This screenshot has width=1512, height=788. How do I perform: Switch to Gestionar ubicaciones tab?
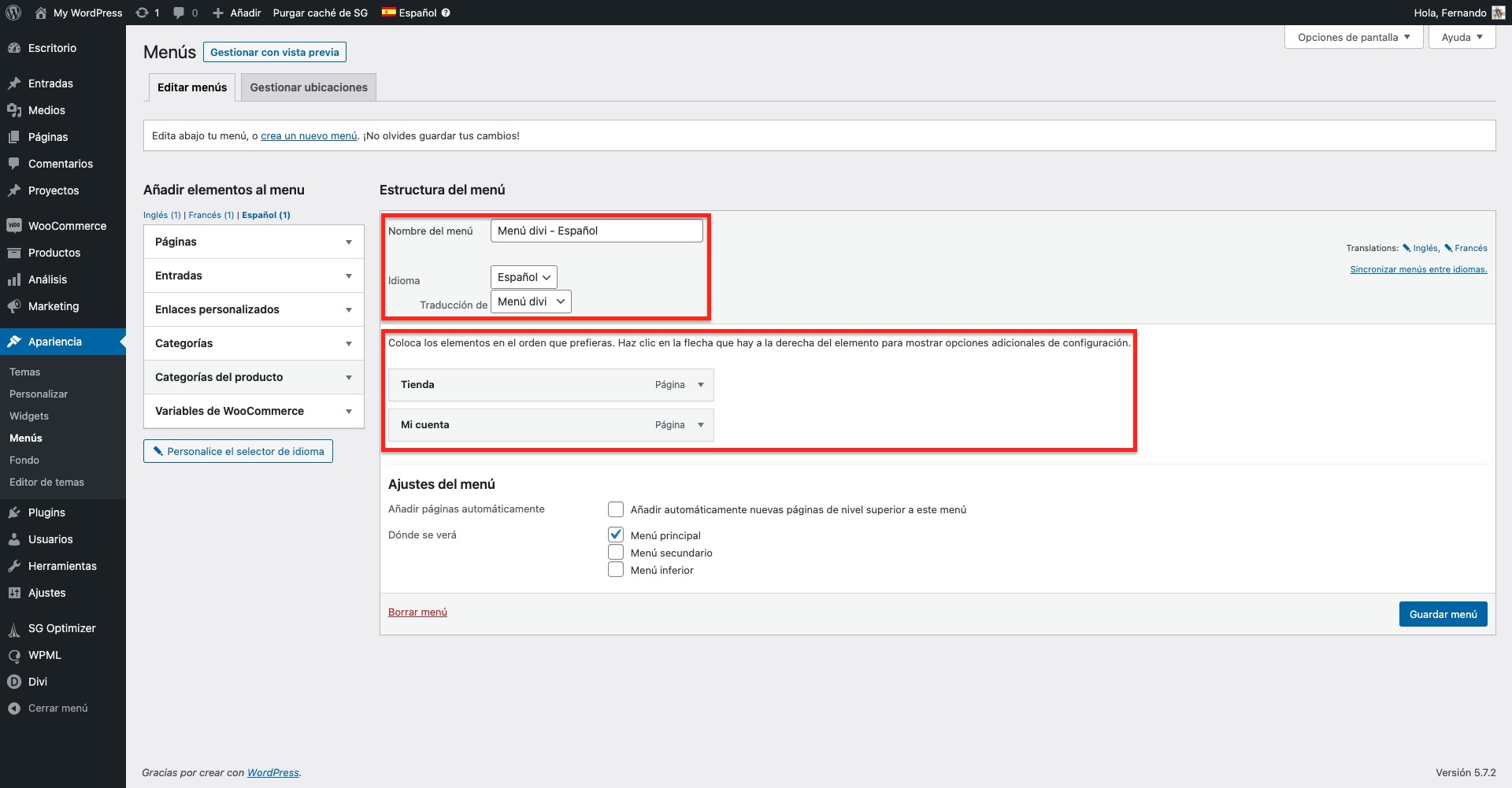coord(309,87)
